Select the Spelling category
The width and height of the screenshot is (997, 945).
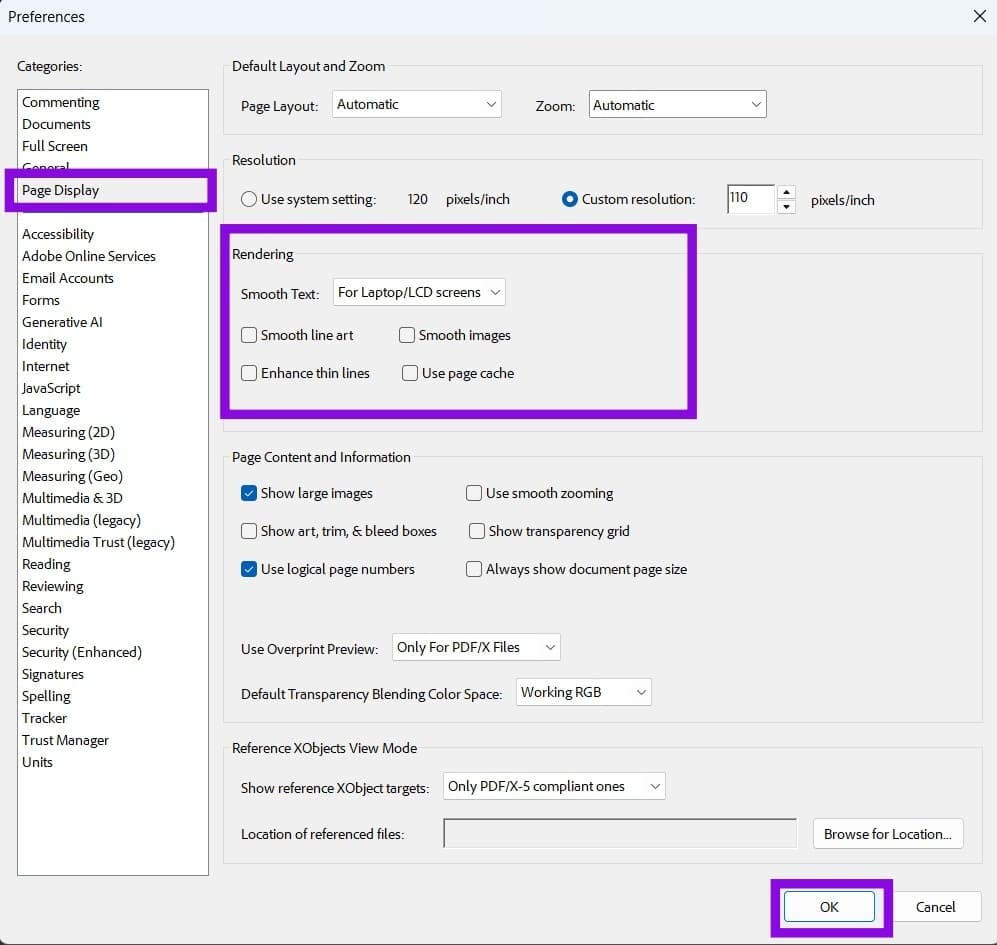click(x=46, y=696)
